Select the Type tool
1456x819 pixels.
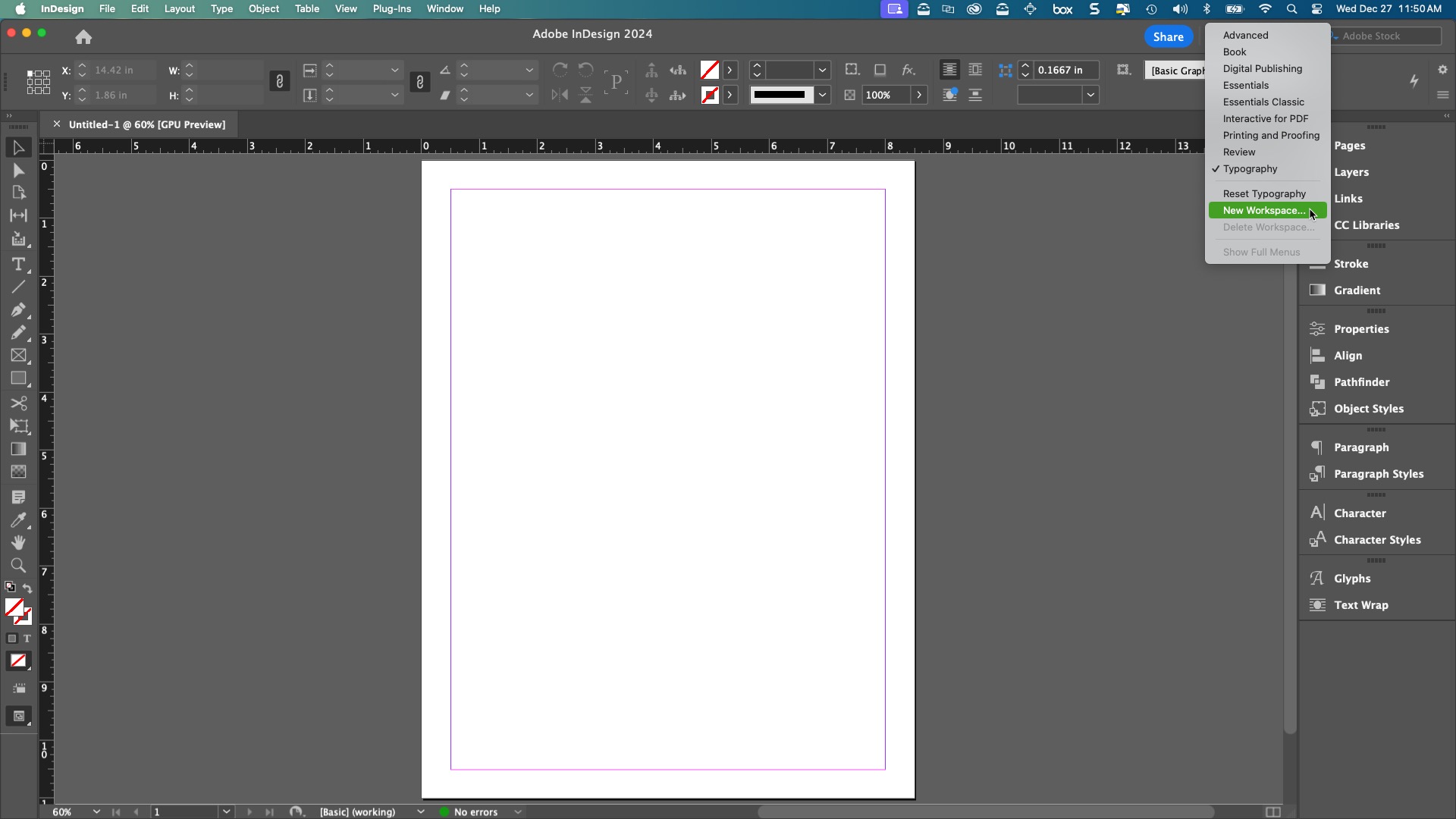point(18,265)
